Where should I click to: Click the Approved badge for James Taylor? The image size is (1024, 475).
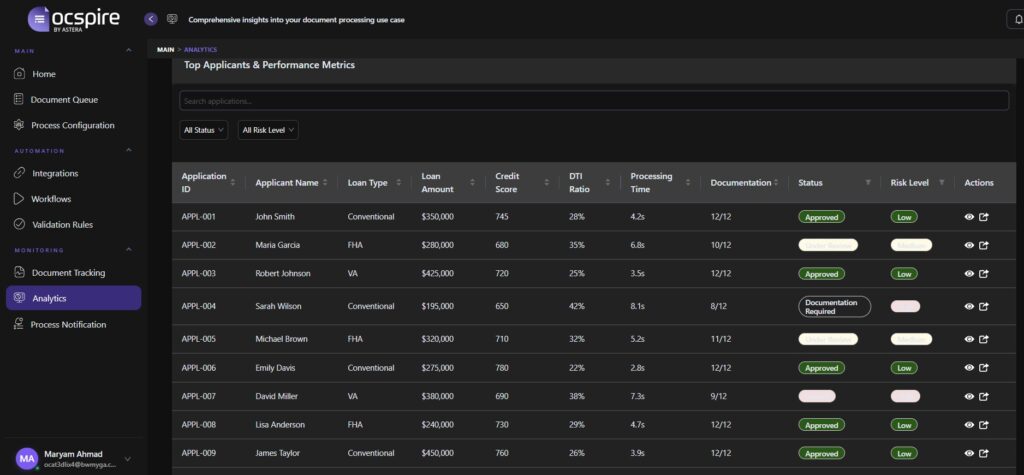(822, 453)
